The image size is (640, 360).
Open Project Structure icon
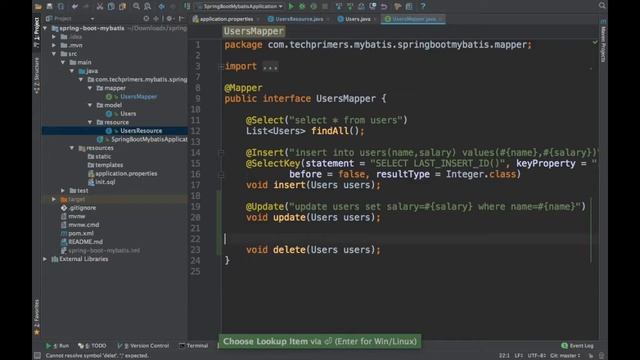pyautogui.click(x=409, y=6)
